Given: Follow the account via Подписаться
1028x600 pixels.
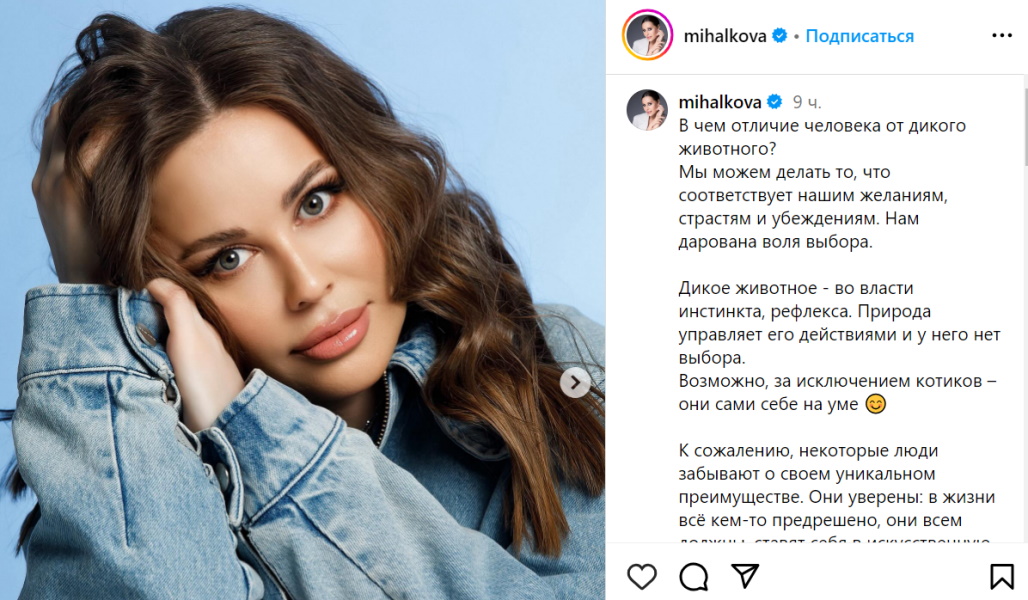Looking at the screenshot, I should pyautogui.click(x=860, y=36).
